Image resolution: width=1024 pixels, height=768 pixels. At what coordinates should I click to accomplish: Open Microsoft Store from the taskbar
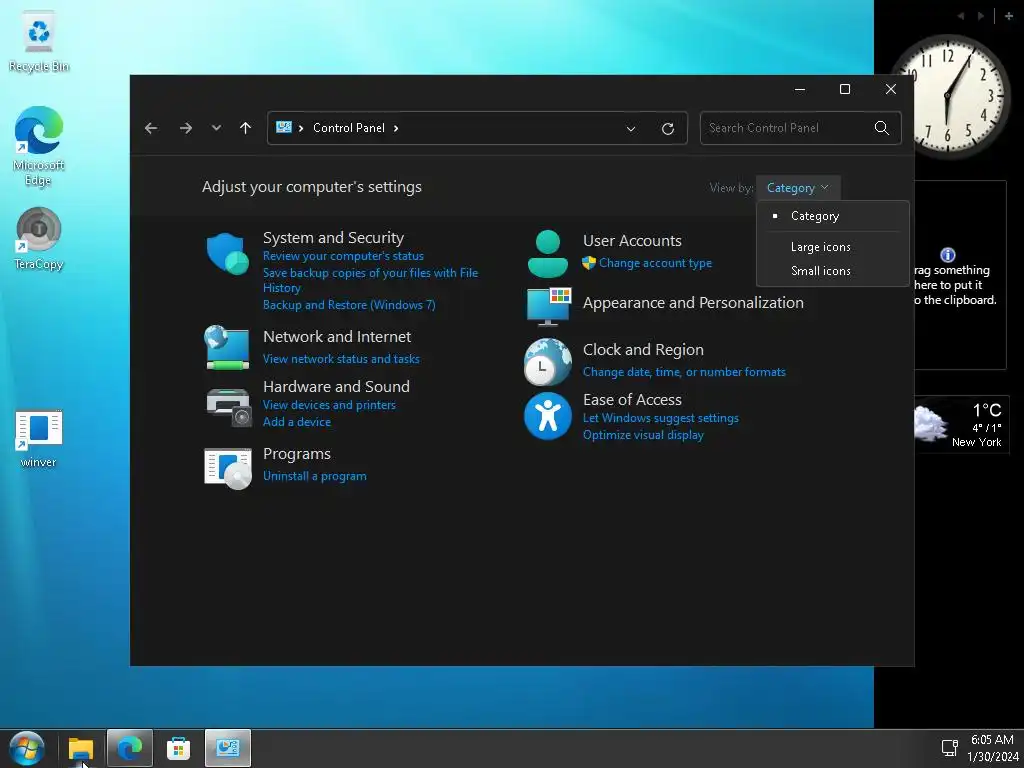[178, 748]
